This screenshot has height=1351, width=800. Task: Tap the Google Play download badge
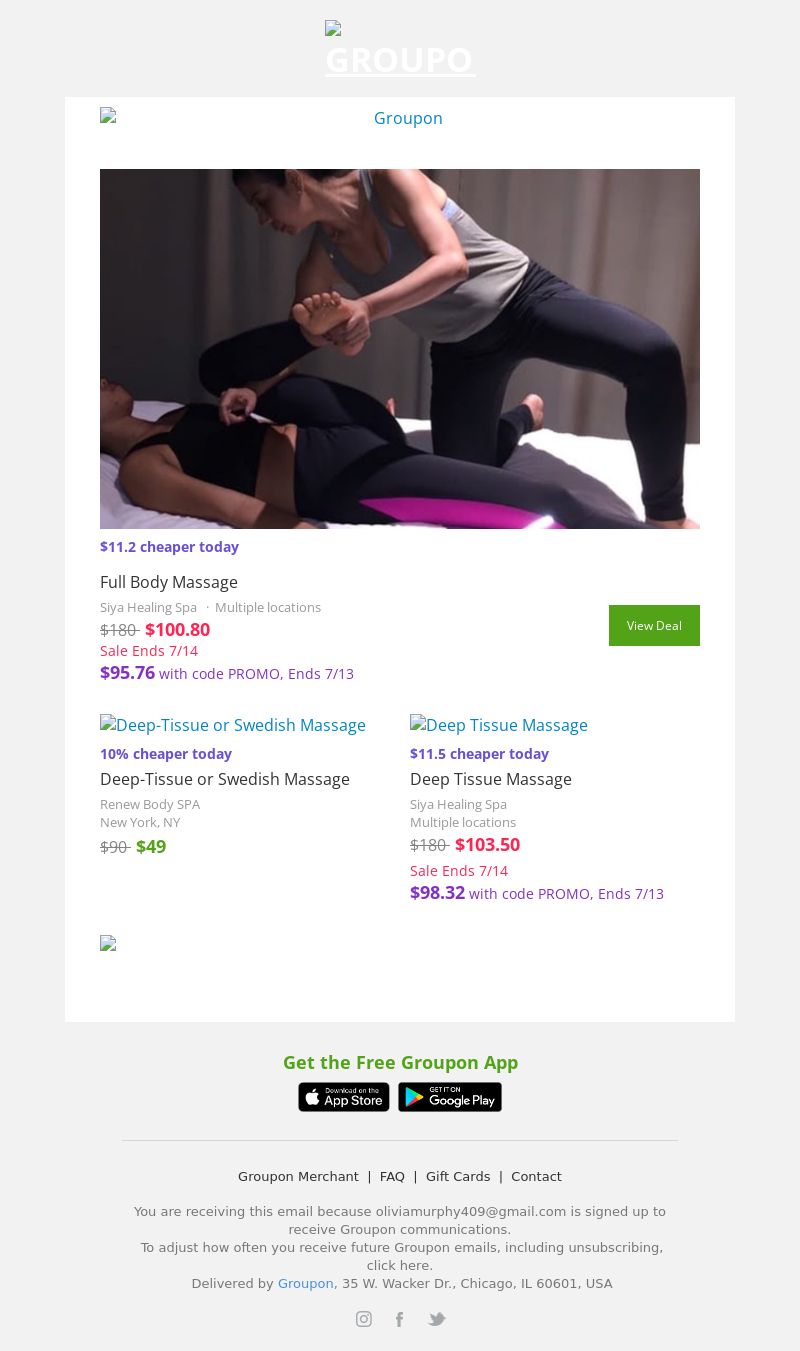point(450,1097)
